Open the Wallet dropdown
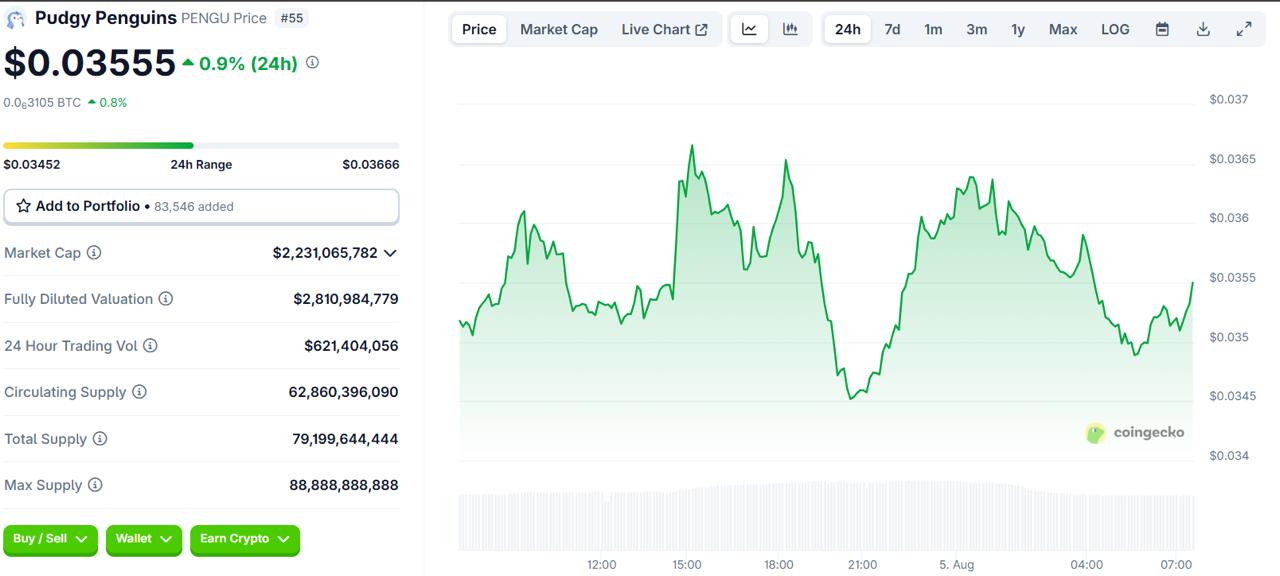 click(x=144, y=539)
